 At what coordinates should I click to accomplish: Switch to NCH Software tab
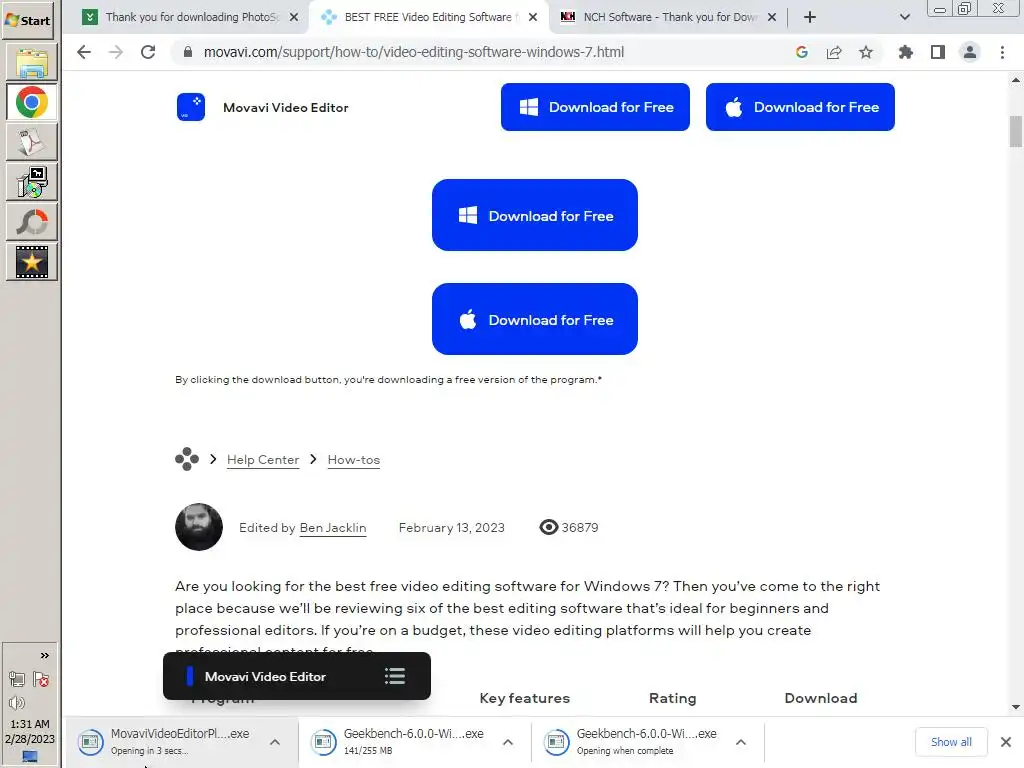(669, 17)
